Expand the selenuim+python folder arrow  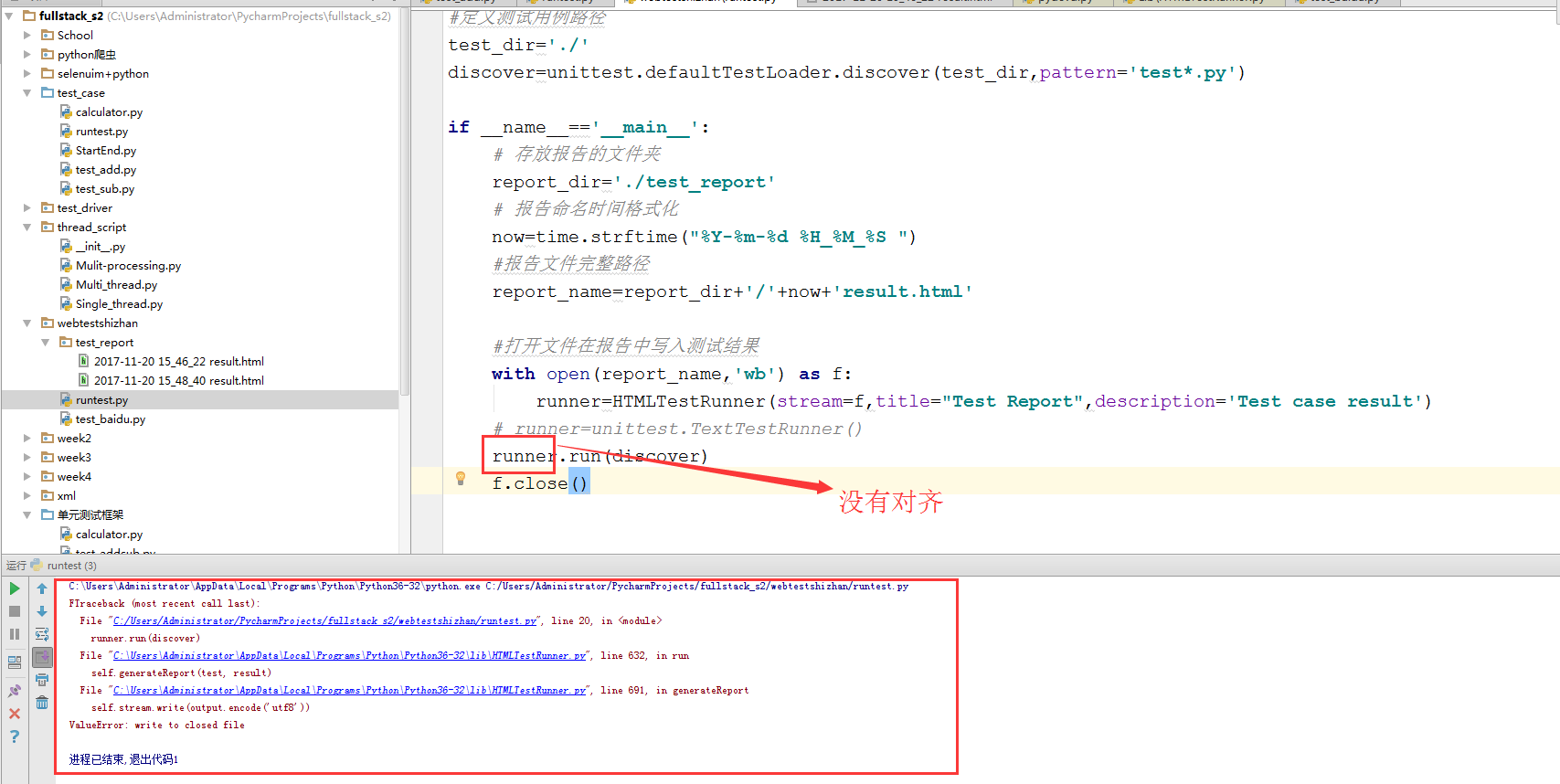click(x=27, y=73)
